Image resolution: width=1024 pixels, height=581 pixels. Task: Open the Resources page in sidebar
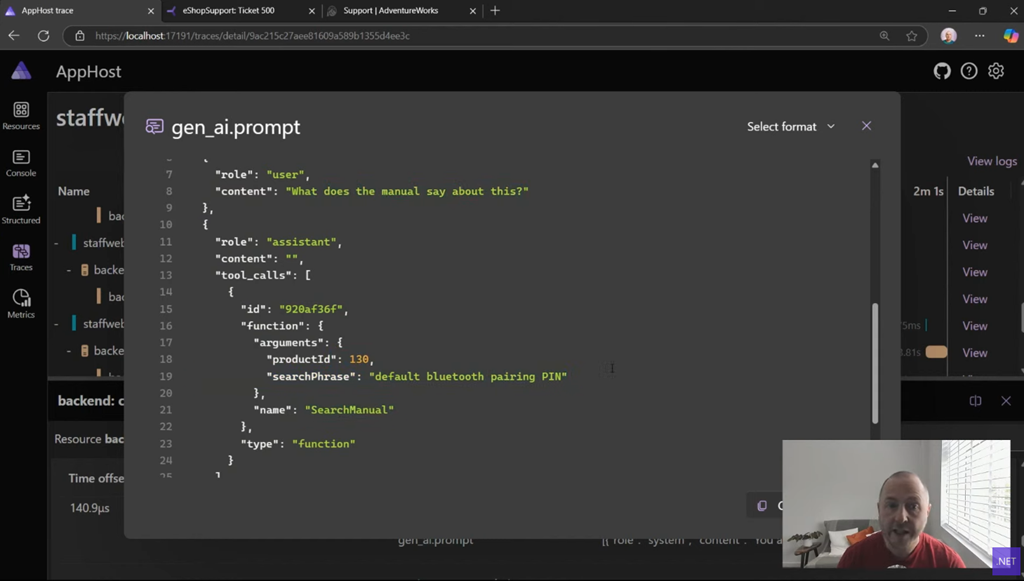21,115
